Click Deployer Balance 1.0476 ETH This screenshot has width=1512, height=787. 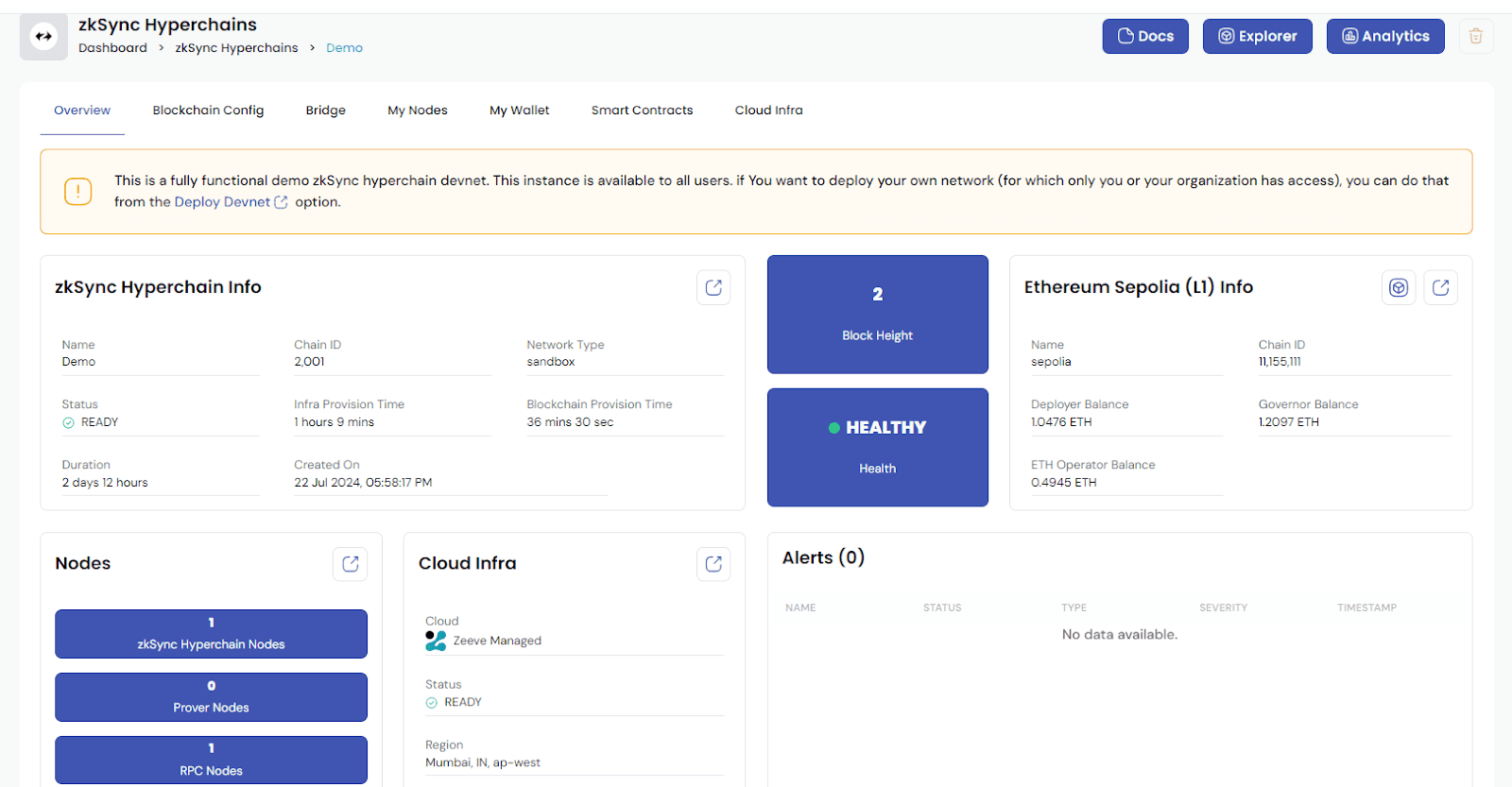pyautogui.click(x=1061, y=422)
